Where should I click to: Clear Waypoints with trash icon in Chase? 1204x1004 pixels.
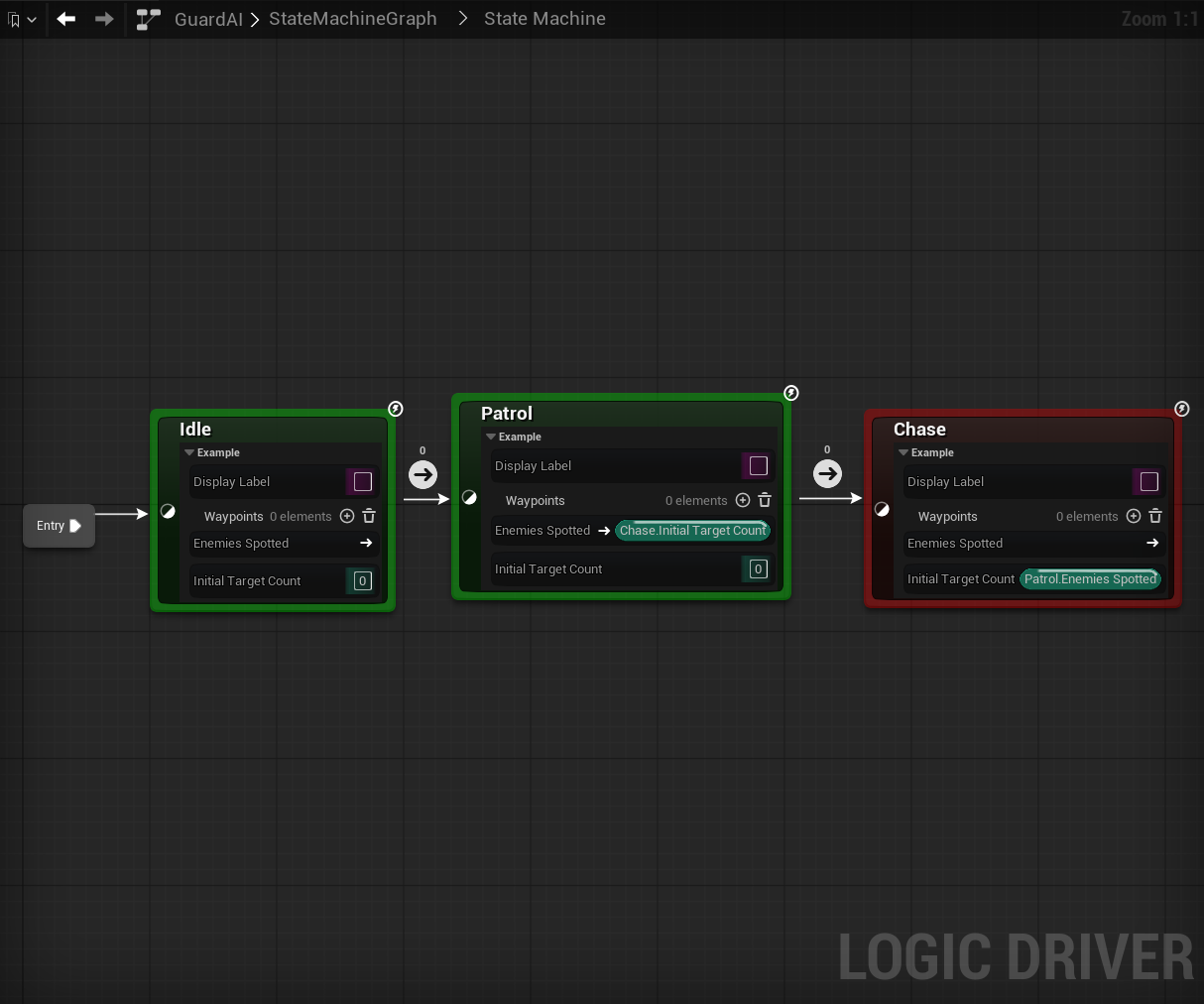(x=1155, y=516)
